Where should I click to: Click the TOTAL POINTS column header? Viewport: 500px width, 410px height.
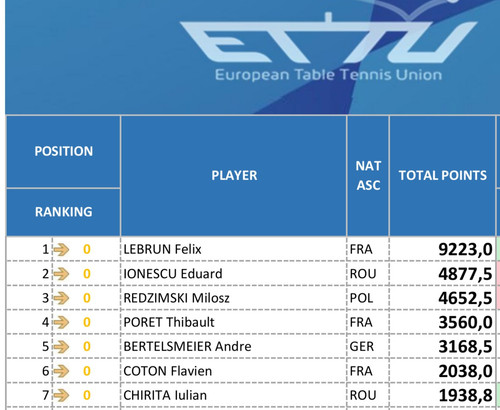[442, 176]
